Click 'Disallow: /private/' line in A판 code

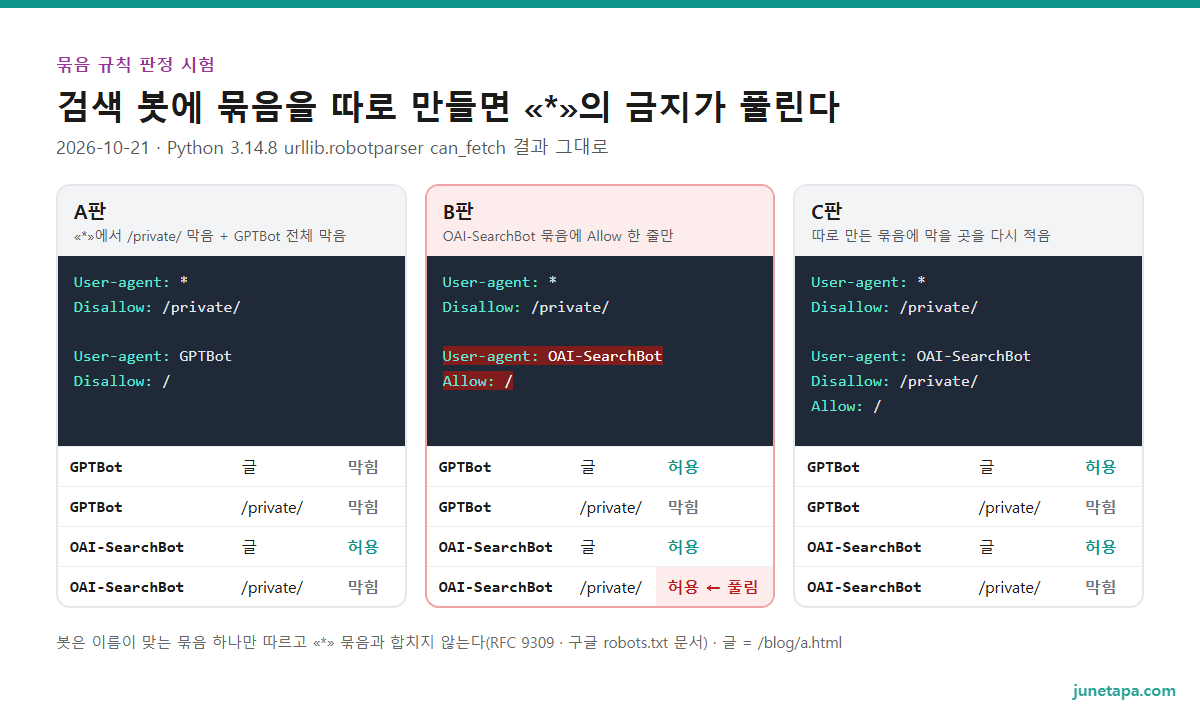[x=157, y=307]
